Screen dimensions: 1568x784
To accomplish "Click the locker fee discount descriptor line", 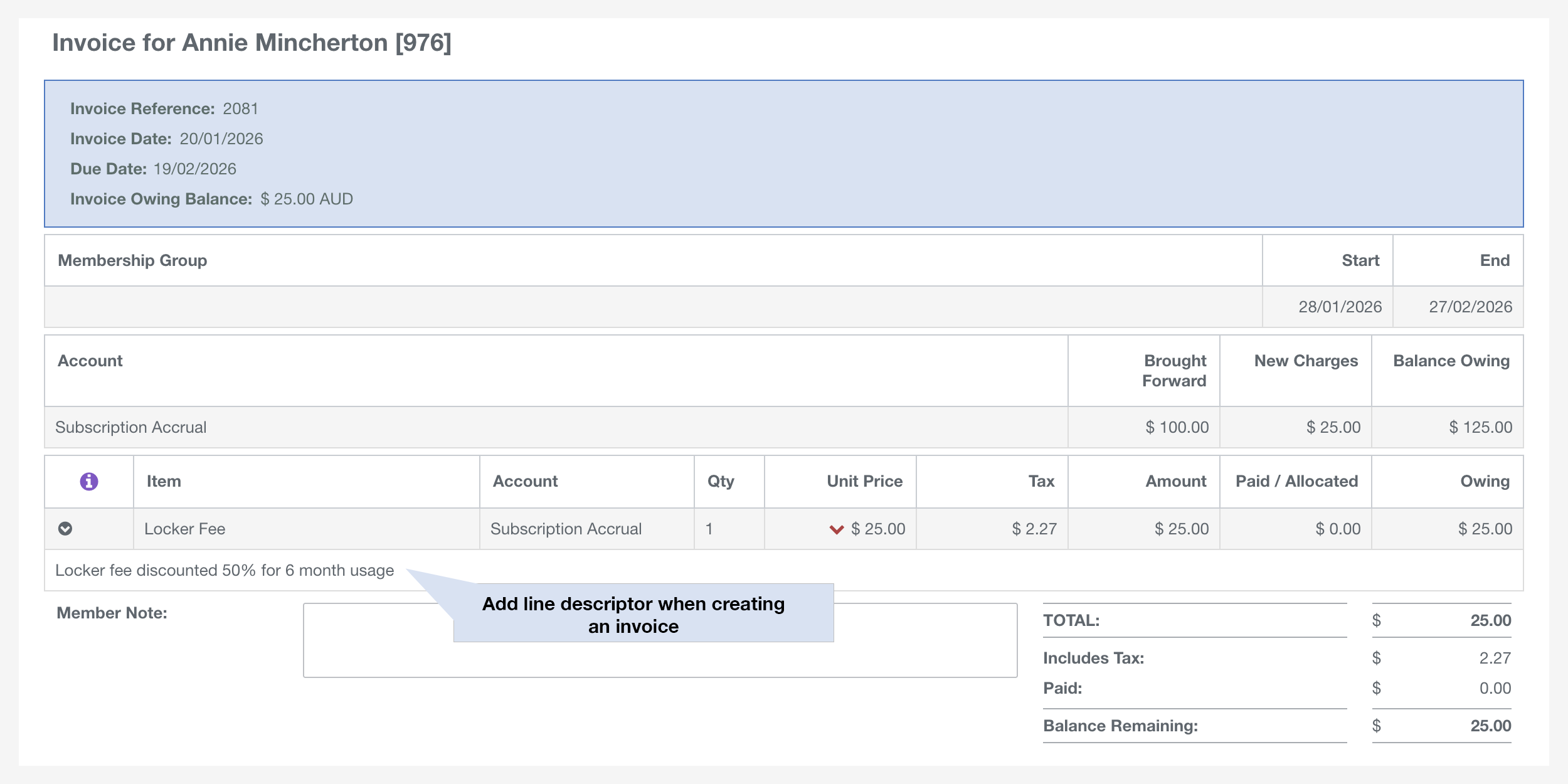I will [225, 570].
